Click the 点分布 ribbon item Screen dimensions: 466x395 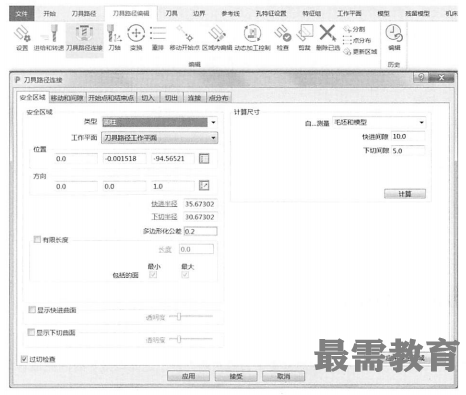pyautogui.click(x=357, y=40)
